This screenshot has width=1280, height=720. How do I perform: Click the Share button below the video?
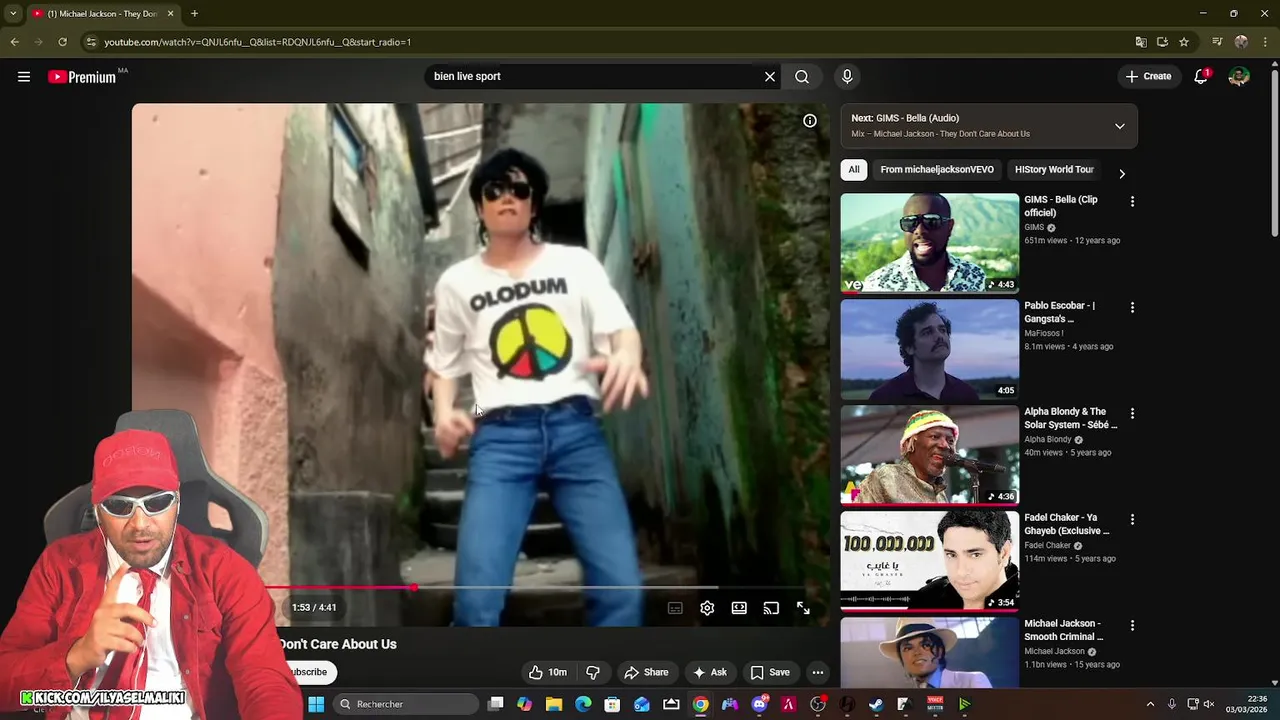[646, 672]
